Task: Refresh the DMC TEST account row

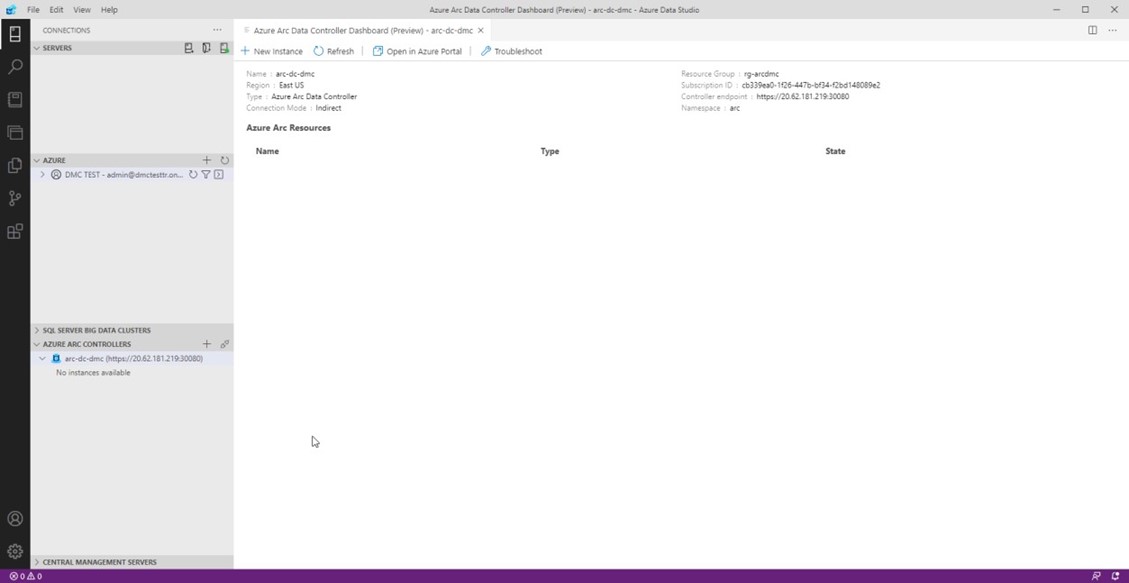Action: click(193, 175)
